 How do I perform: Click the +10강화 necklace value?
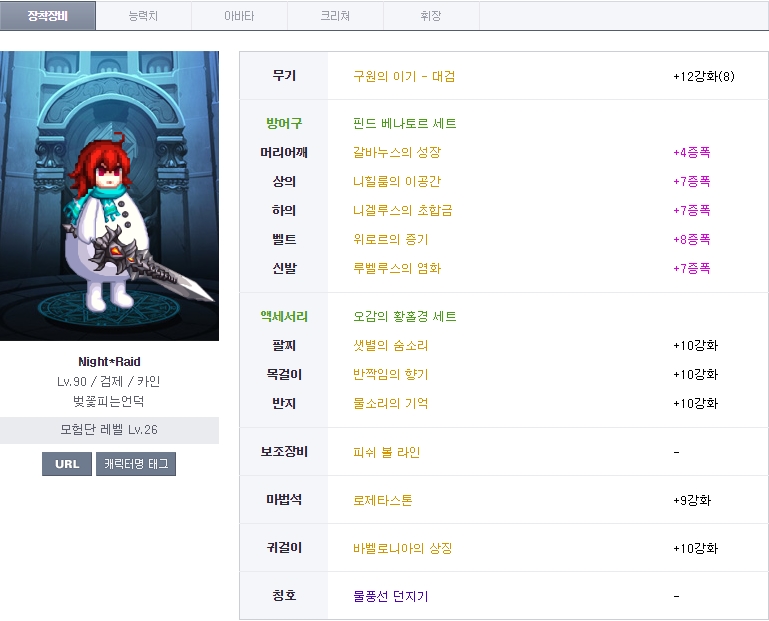pyautogui.click(x=695, y=374)
